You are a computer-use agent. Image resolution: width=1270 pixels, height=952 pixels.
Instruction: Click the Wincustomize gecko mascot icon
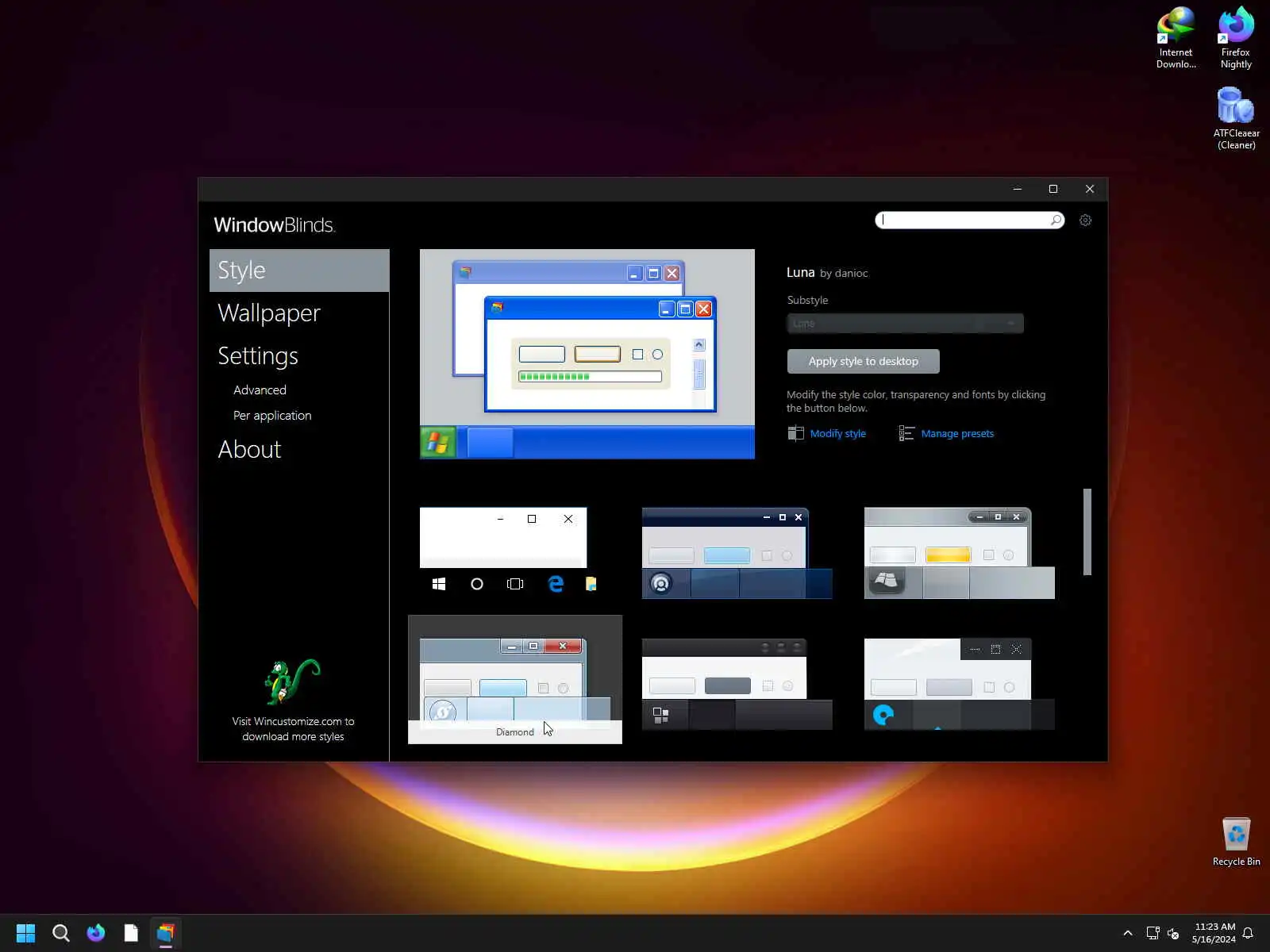click(292, 681)
